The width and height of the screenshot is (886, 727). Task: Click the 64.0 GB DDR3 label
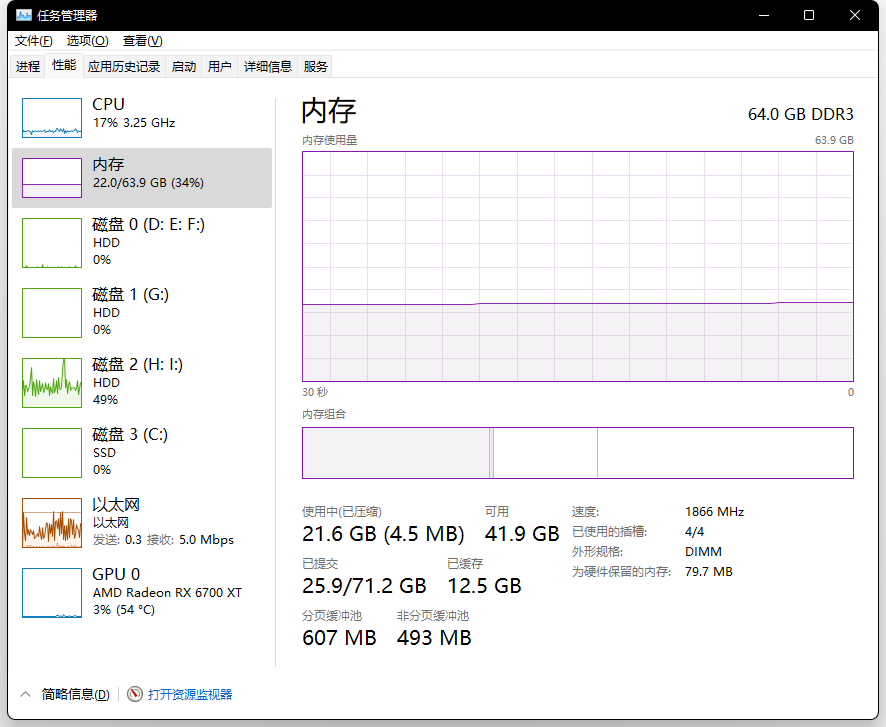tap(801, 114)
